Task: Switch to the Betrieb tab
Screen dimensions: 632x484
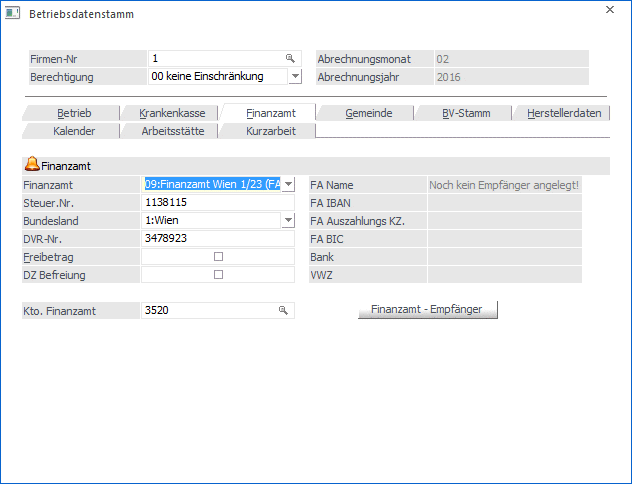Action: point(74,113)
